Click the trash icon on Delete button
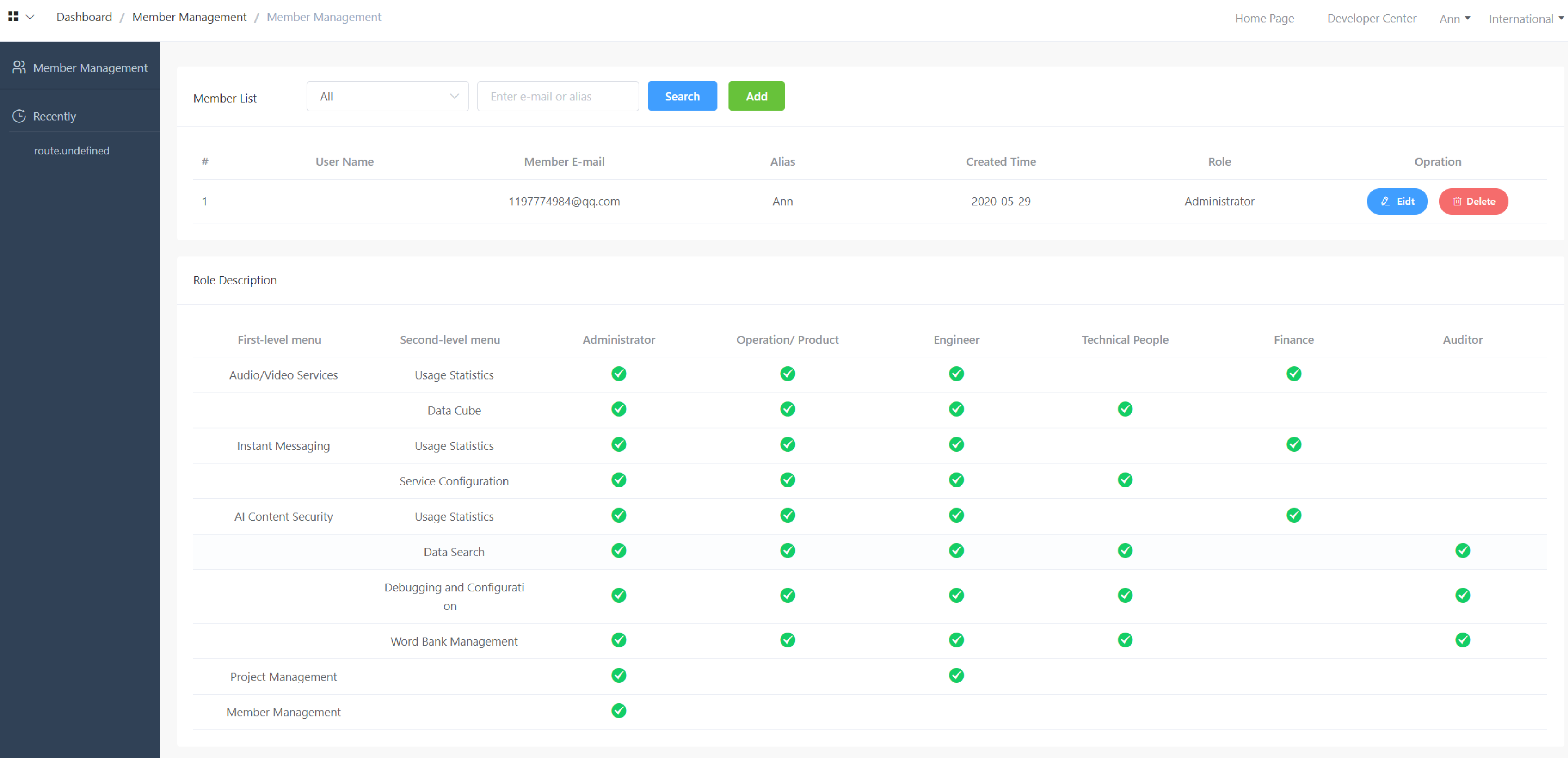 [1457, 201]
